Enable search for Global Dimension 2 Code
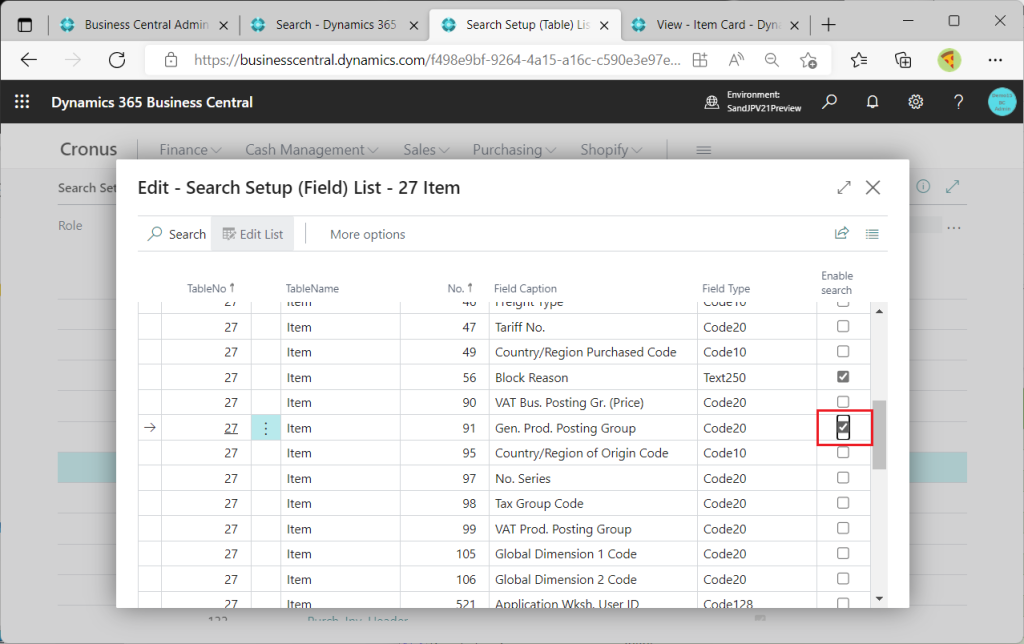The height and width of the screenshot is (644, 1024). pyautogui.click(x=843, y=579)
